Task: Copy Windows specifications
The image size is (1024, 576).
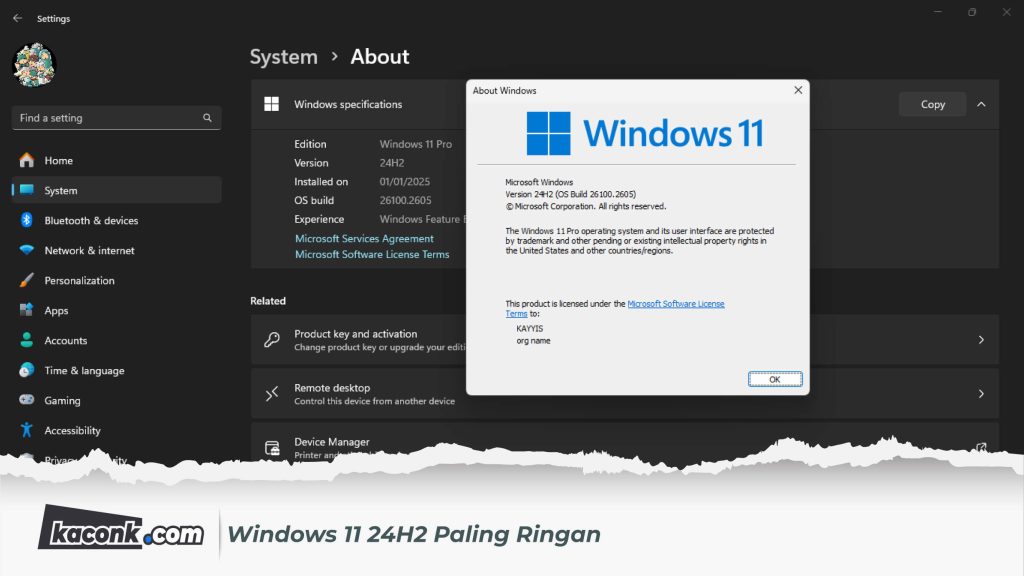Action: click(932, 104)
